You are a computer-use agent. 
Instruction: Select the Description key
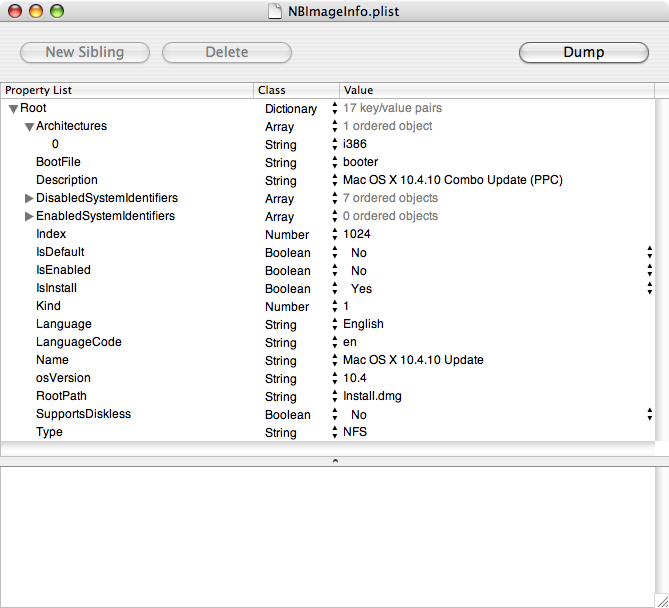67,180
